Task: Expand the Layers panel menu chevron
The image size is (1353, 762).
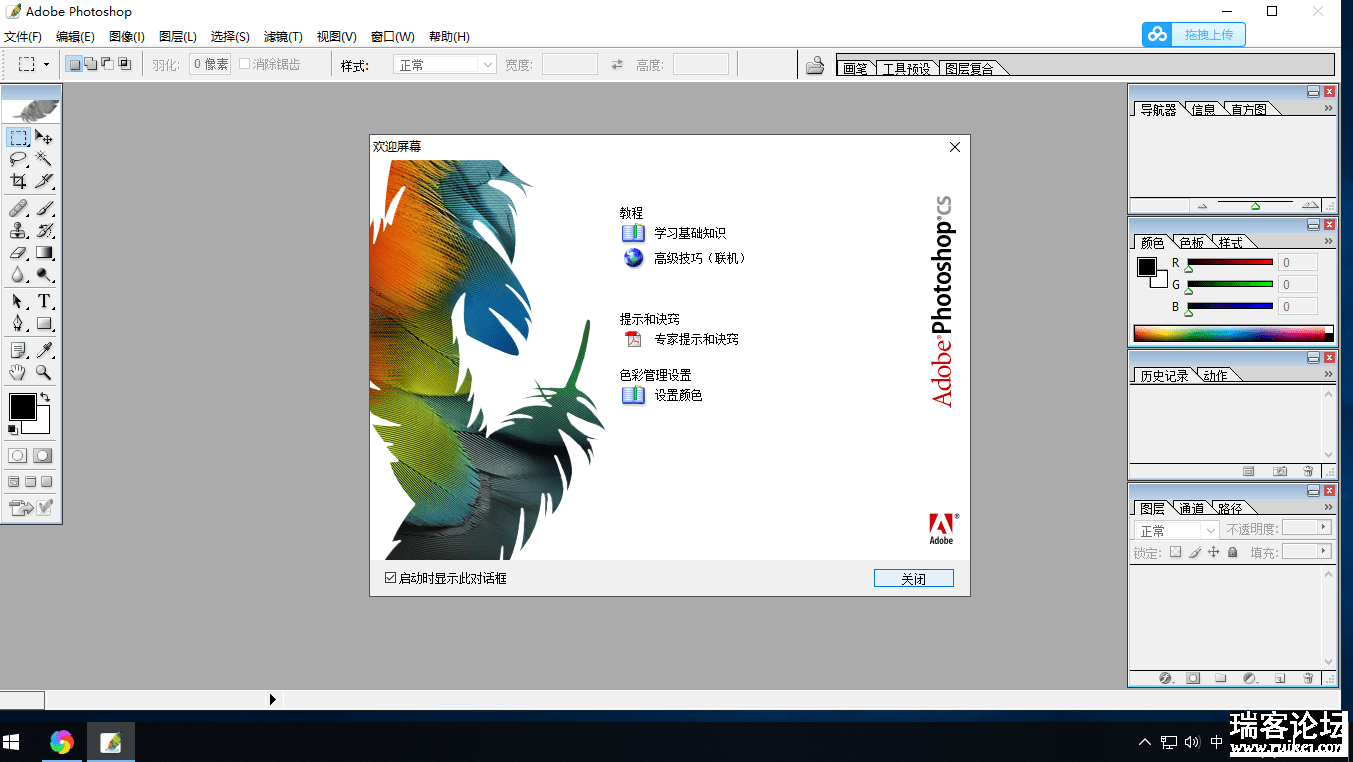Action: (1329, 507)
